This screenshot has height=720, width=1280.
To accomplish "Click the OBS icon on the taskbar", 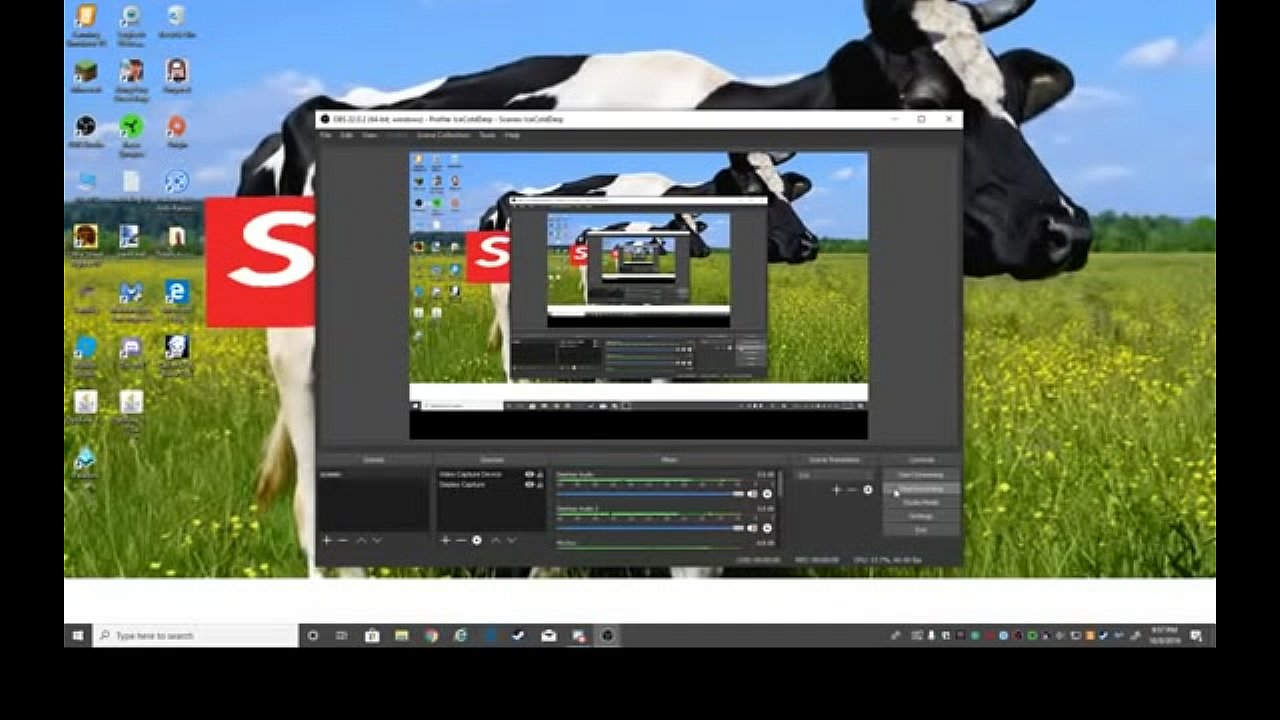I will pyautogui.click(x=607, y=635).
